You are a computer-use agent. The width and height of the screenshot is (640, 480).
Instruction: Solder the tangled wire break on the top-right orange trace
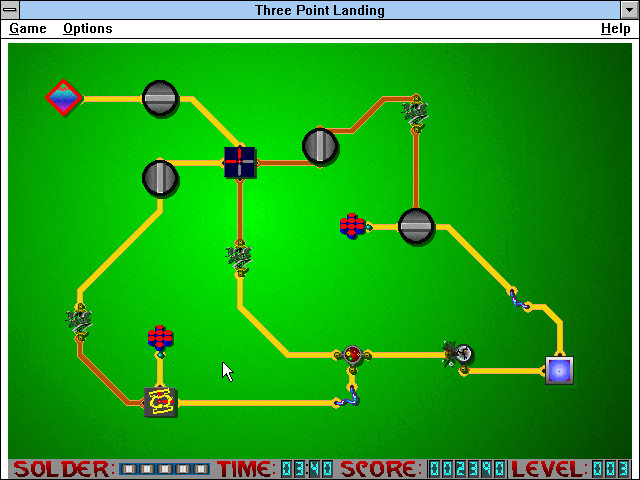click(x=416, y=113)
